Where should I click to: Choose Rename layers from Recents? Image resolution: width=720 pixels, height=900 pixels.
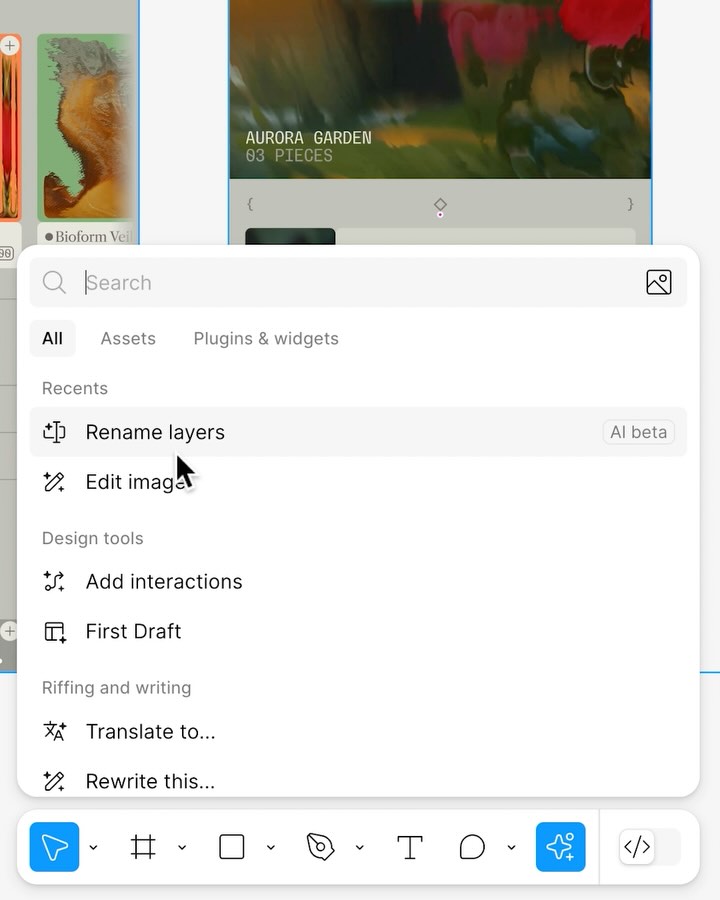[155, 432]
